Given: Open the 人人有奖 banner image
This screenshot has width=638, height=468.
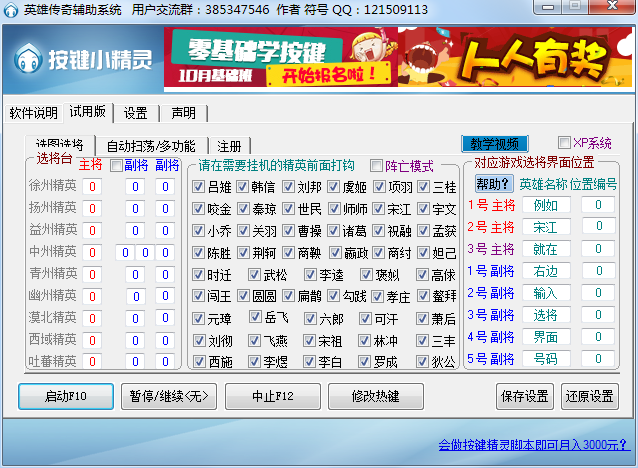Looking at the screenshot, I should [x=515, y=57].
